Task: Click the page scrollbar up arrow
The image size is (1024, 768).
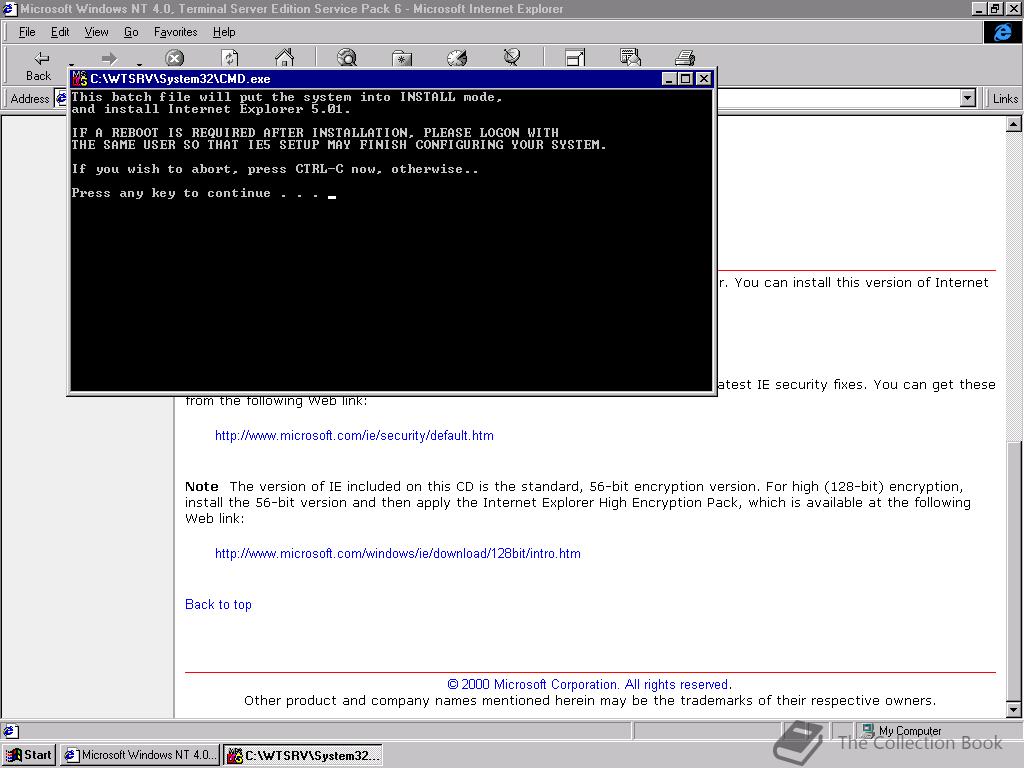Action: 1014,124
